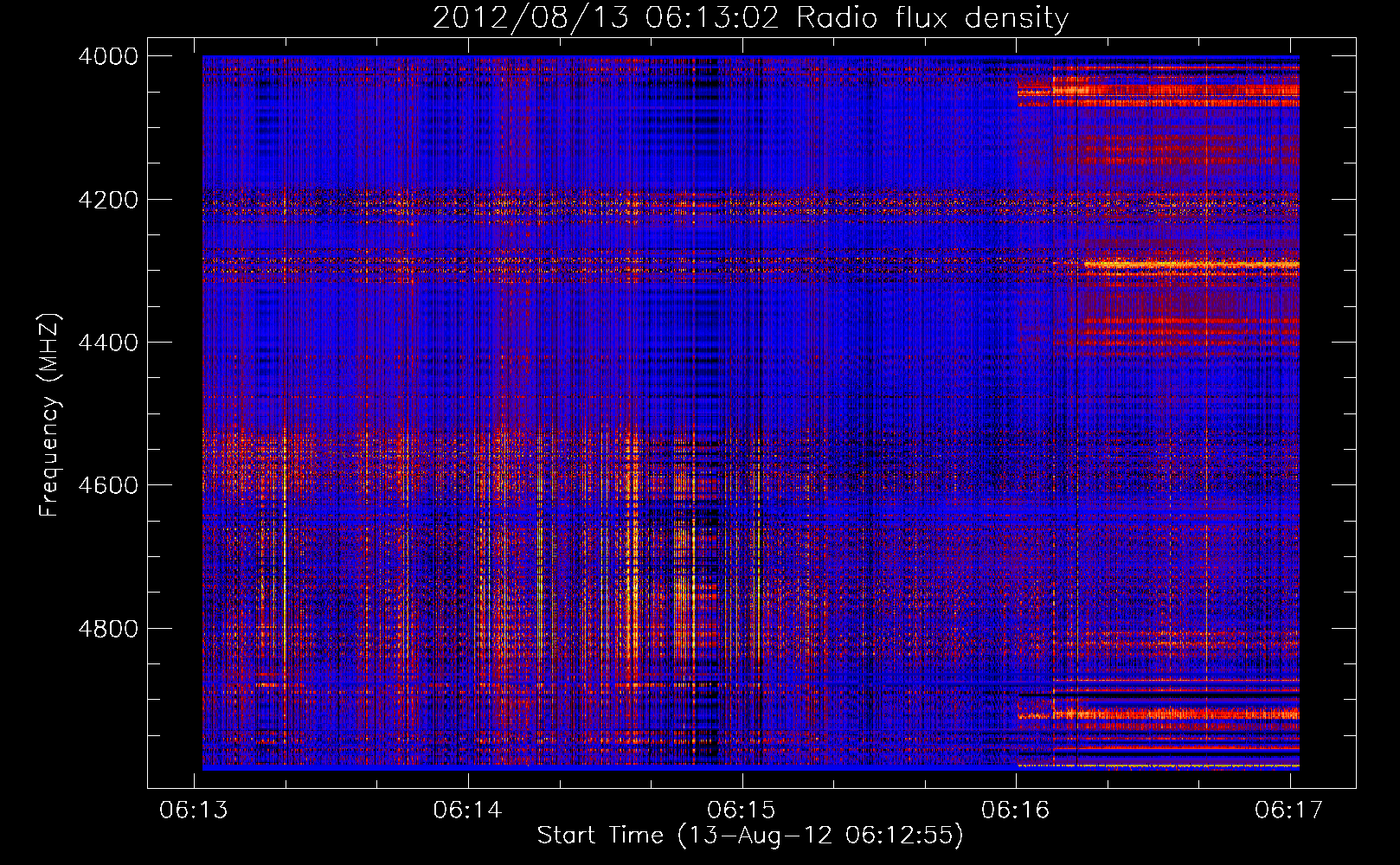Click the 06:15 time axis label
The height and width of the screenshot is (865, 1400).
742,810
